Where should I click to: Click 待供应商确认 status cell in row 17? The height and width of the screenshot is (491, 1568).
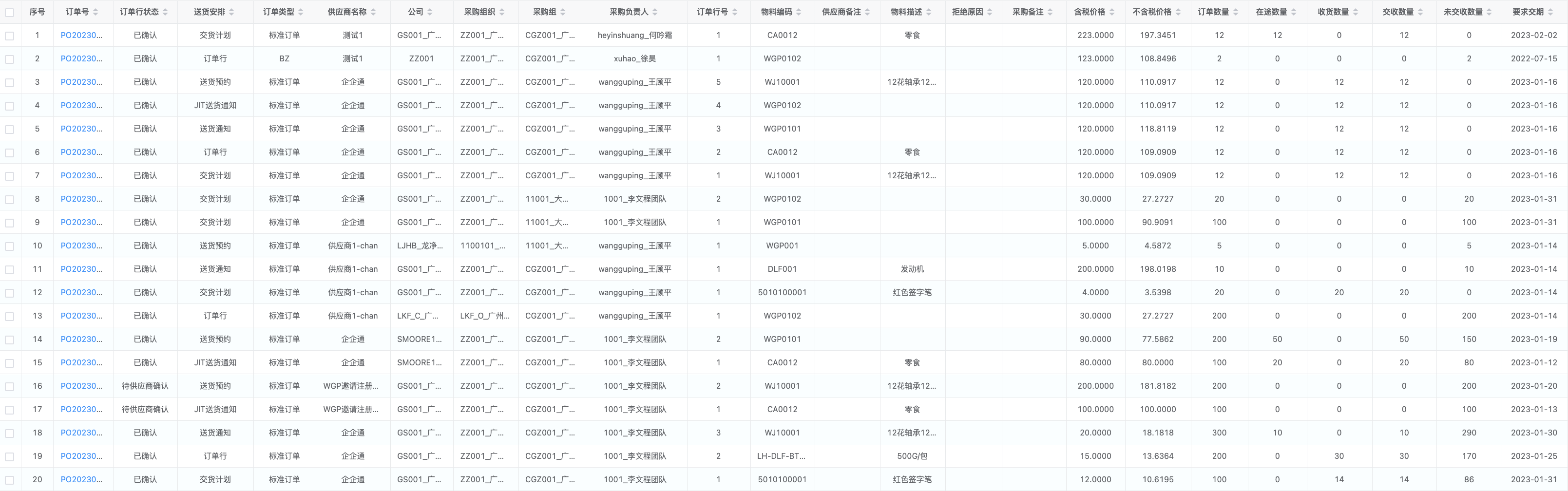point(145,410)
